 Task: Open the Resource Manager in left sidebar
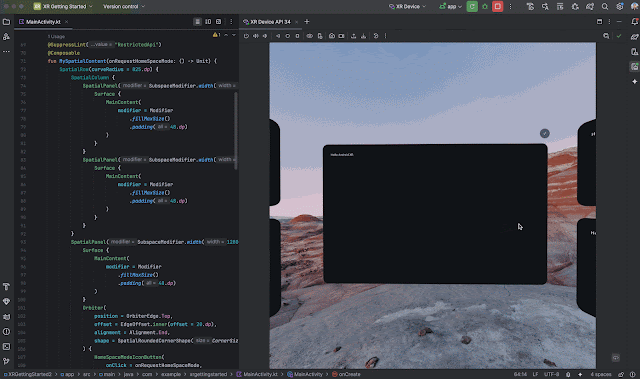[6, 37]
